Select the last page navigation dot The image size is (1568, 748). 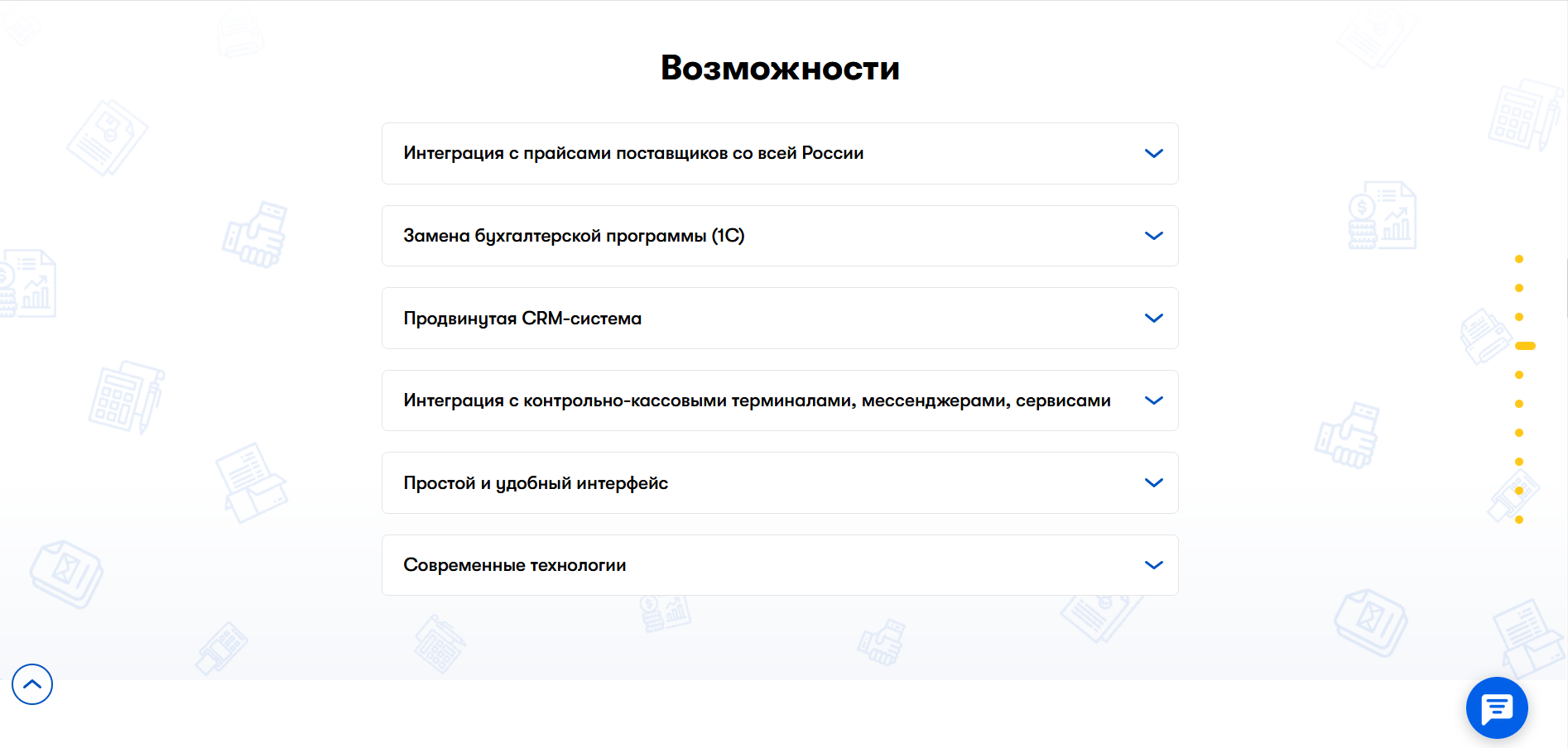pyautogui.click(x=1519, y=520)
